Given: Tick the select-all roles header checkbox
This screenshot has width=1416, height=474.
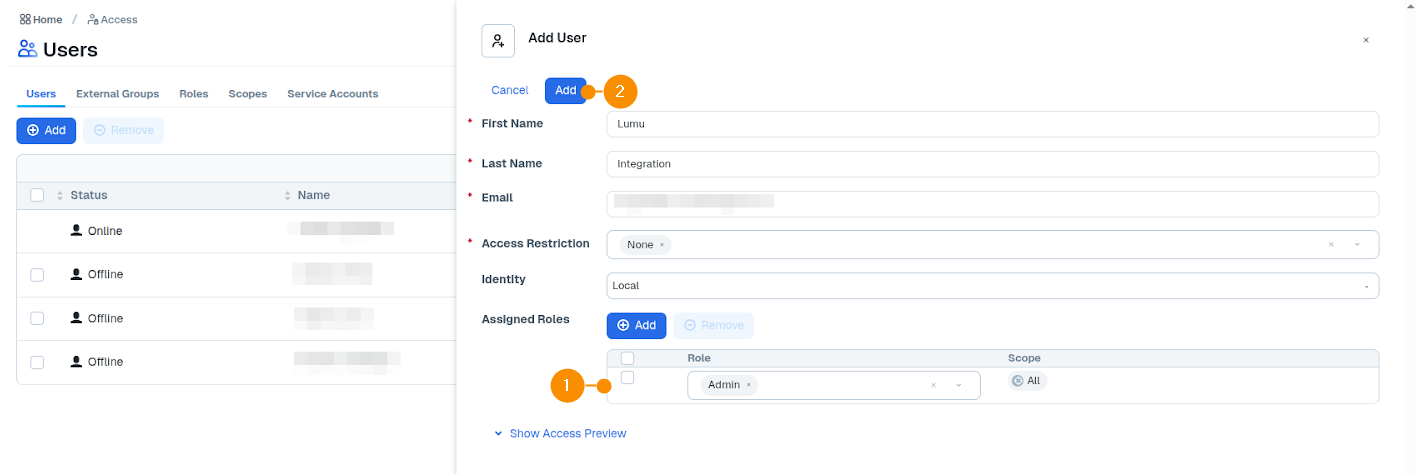Looking at the screenshot, I should coord(627,358).
